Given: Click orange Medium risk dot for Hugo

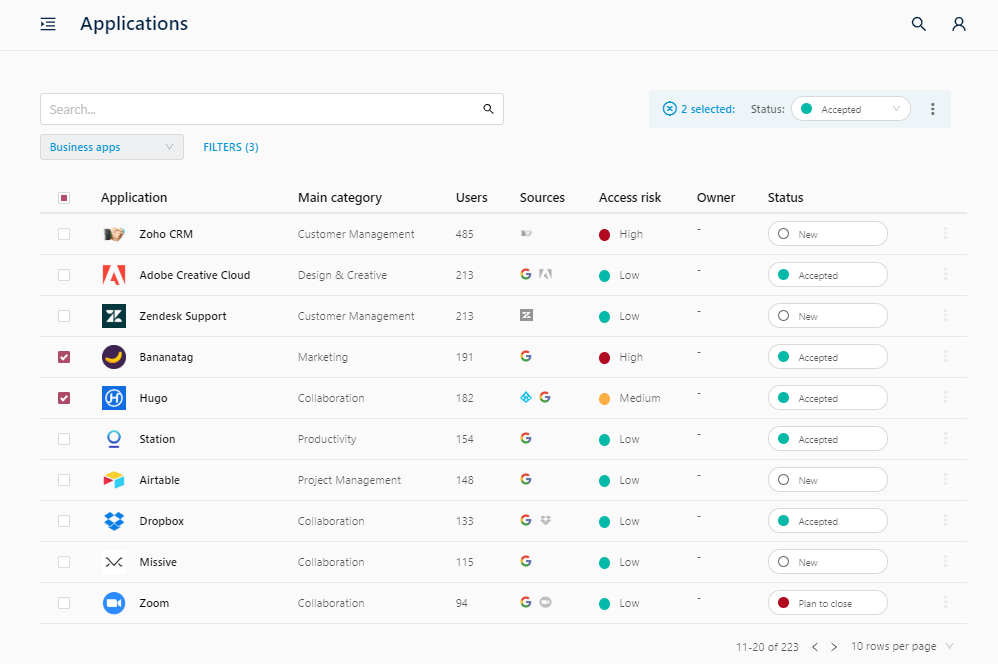Looking at the screenshot, I should point(605,399).
